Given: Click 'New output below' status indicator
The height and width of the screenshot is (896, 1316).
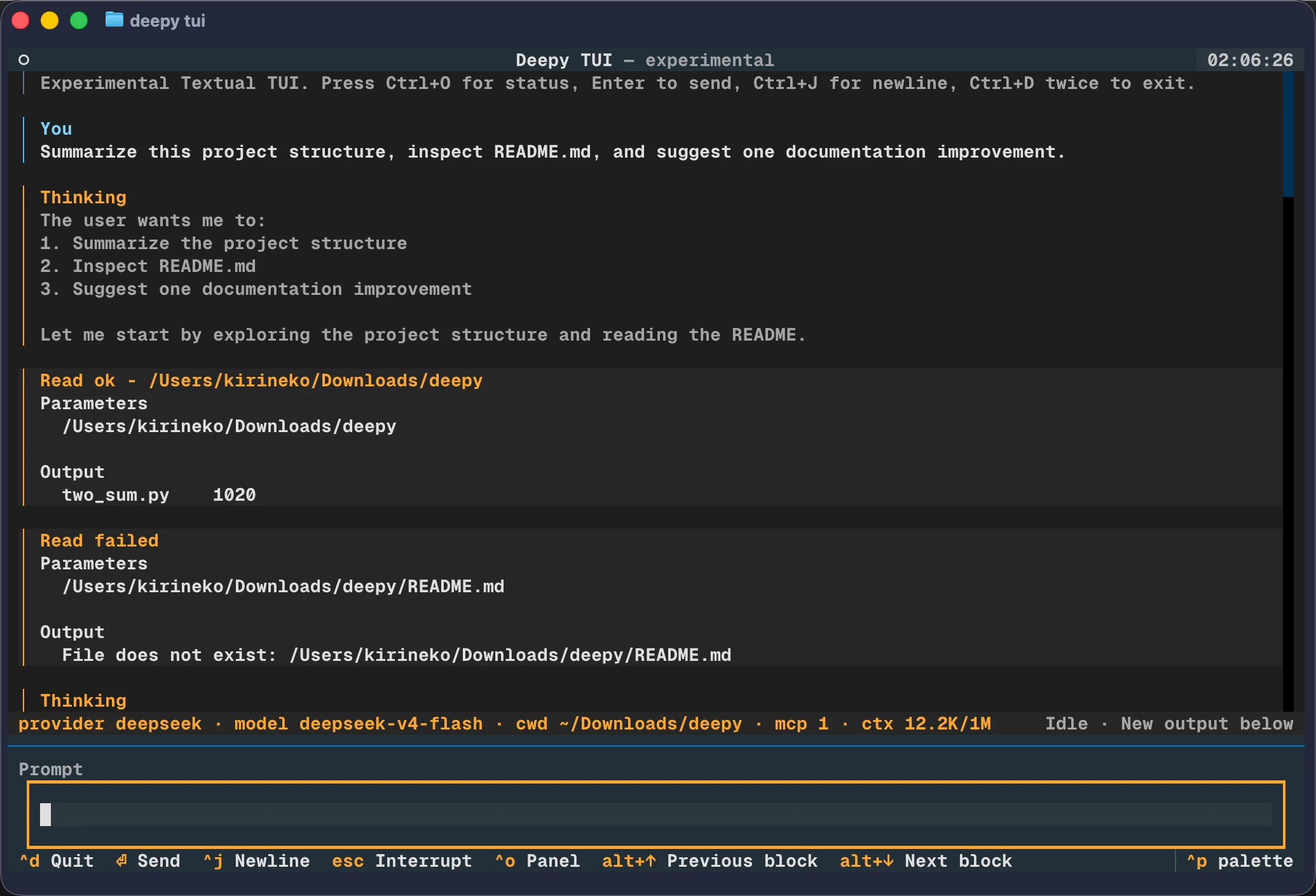Looking at the screenshot, I should [1207, 724].
